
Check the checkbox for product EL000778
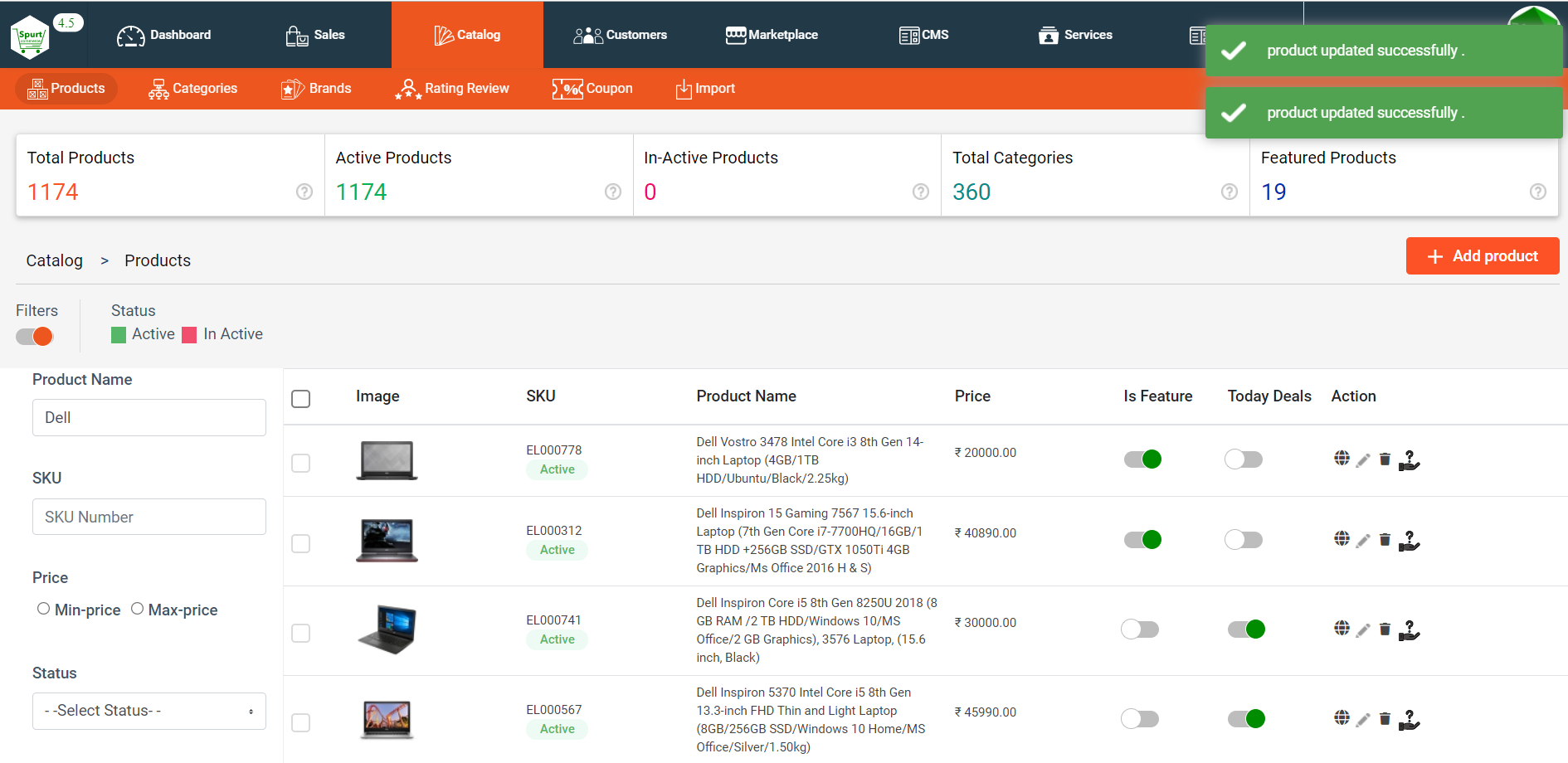(301, 463)
